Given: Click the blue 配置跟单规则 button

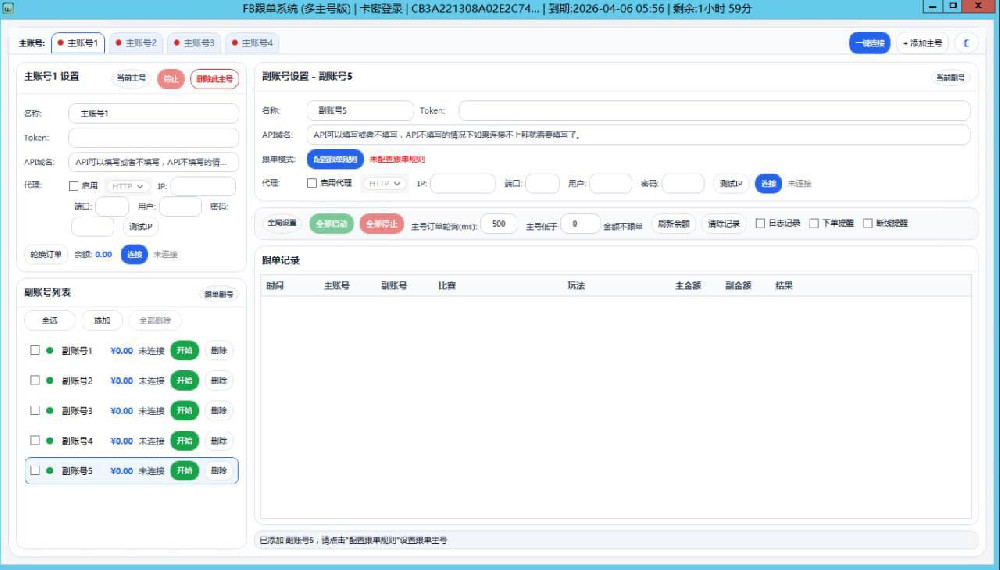Looking at the screenshot, I should (x=335, y=159).
